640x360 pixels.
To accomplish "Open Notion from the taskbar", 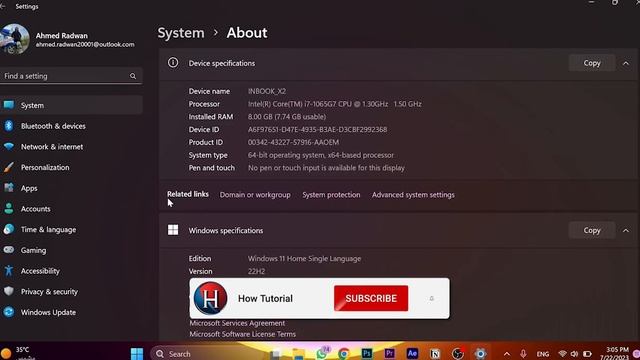I will pyautogui.click(x=435, y=353).
